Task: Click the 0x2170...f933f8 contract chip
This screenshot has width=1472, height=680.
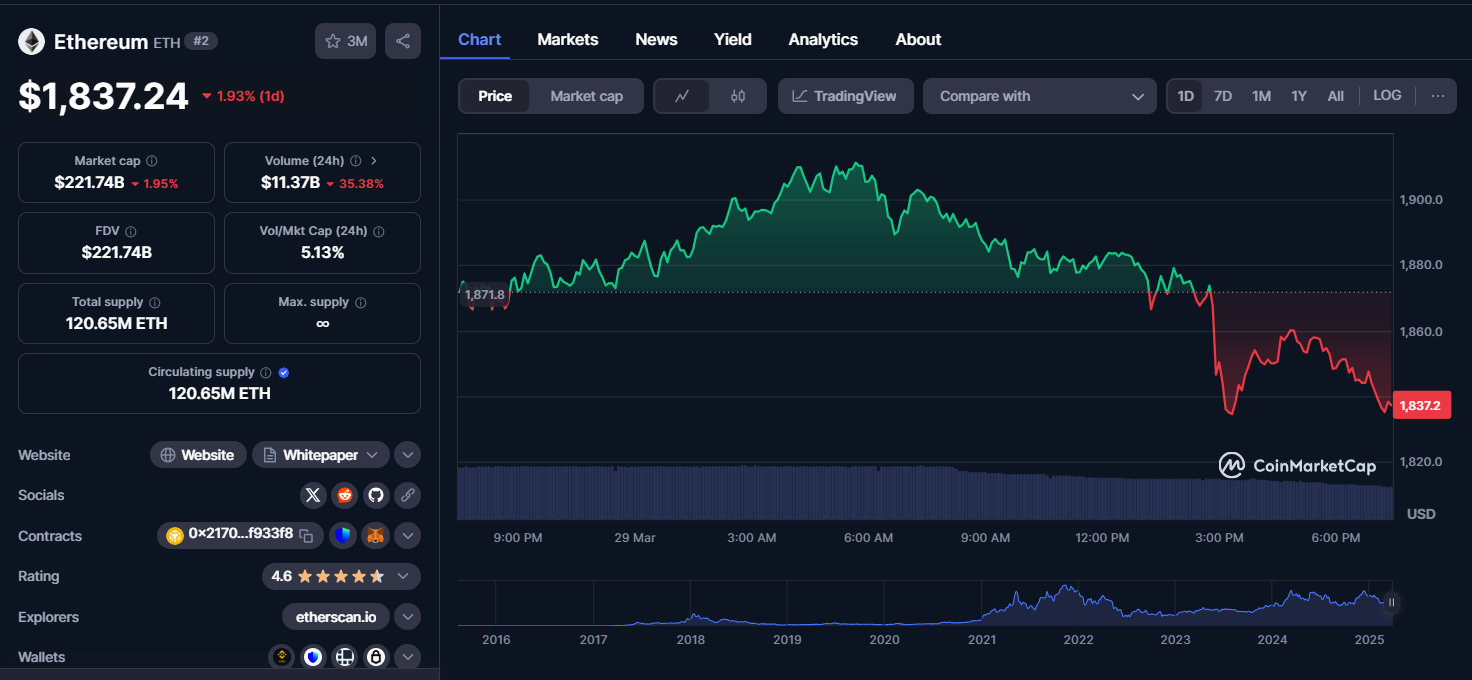Action: tap(241, 535)
